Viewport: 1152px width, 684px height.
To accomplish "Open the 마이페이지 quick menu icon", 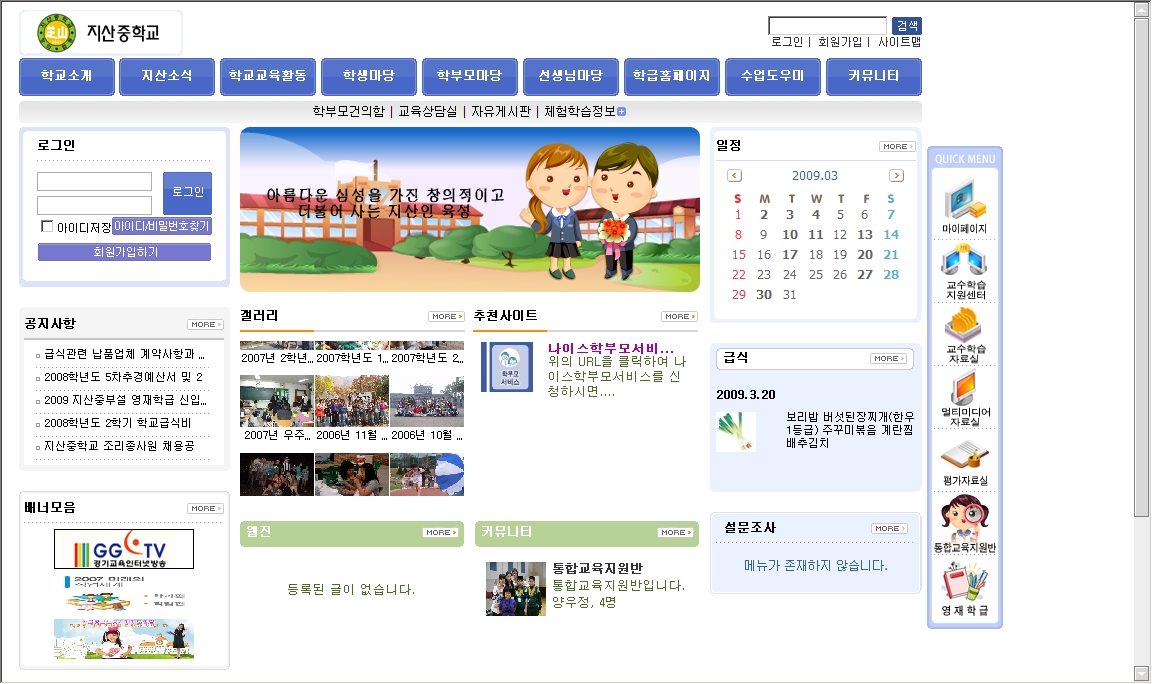I will 964,203.
